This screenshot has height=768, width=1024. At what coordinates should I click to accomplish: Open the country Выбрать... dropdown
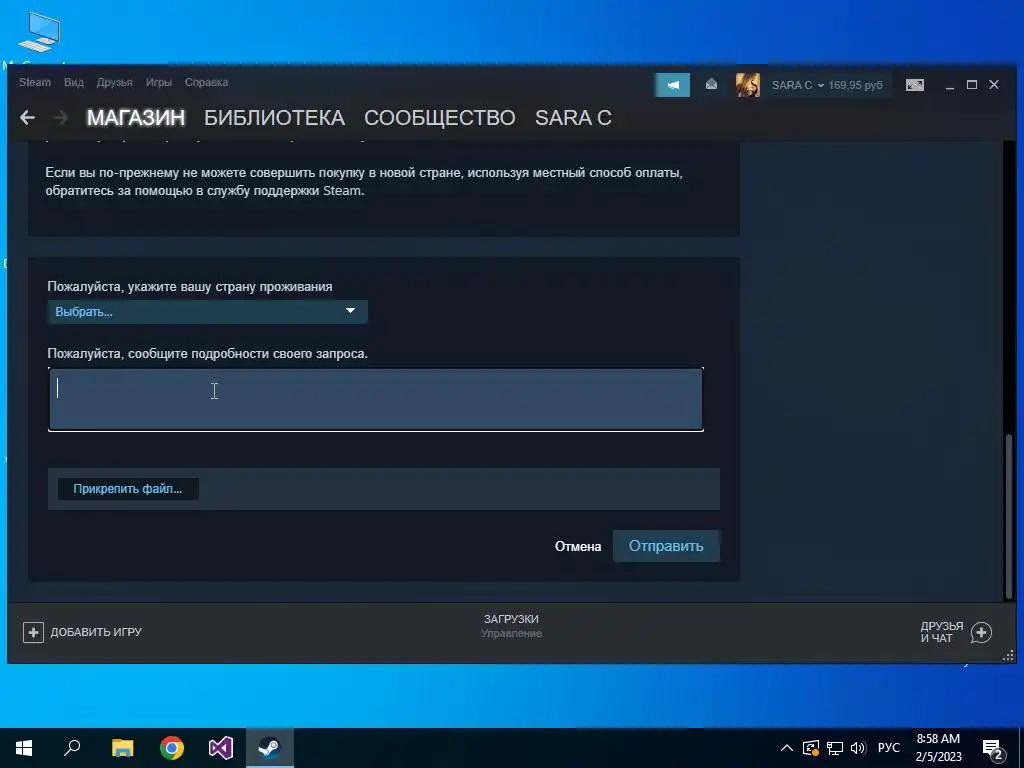click(x=208, y=312)
